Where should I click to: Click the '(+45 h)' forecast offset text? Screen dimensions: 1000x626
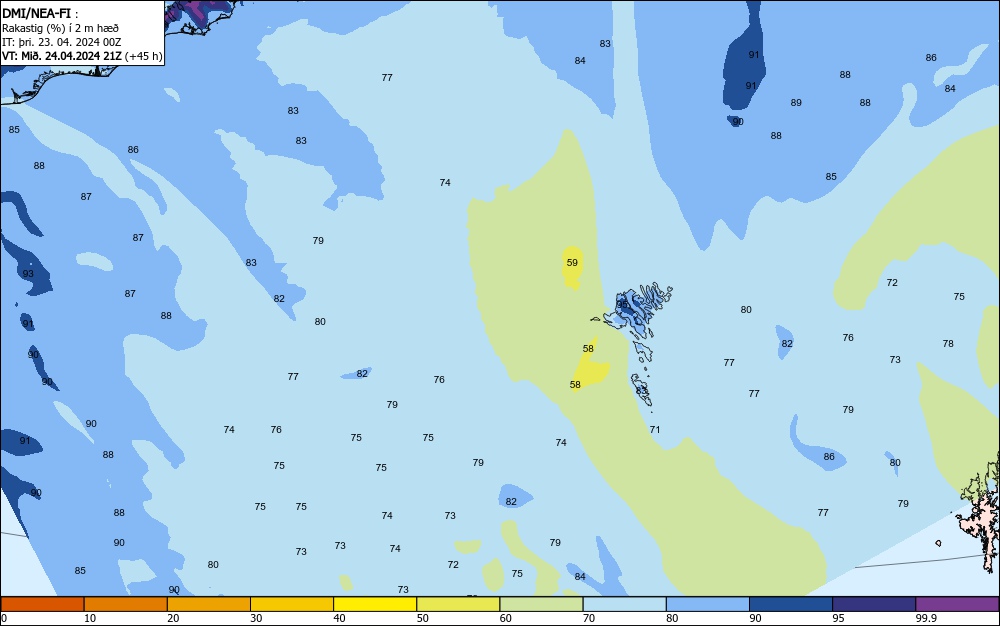144,56
